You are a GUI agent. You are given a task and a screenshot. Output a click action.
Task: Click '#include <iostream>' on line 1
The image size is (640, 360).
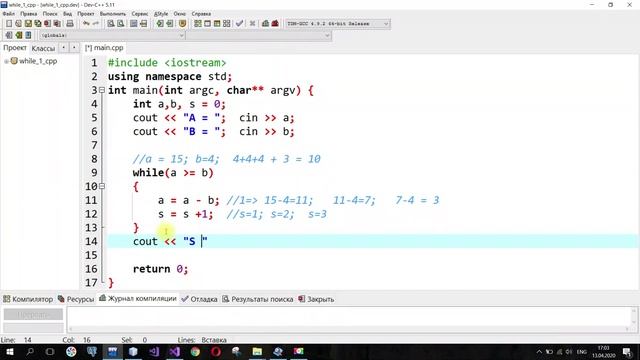[x=167, y=63]
